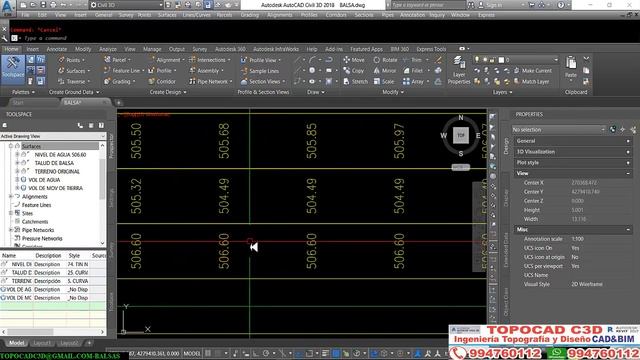Select TERRENO ORIGINAL surface in tree
Image resolution: width=640 pixels, height=360 pixels.
click(57, 171)
